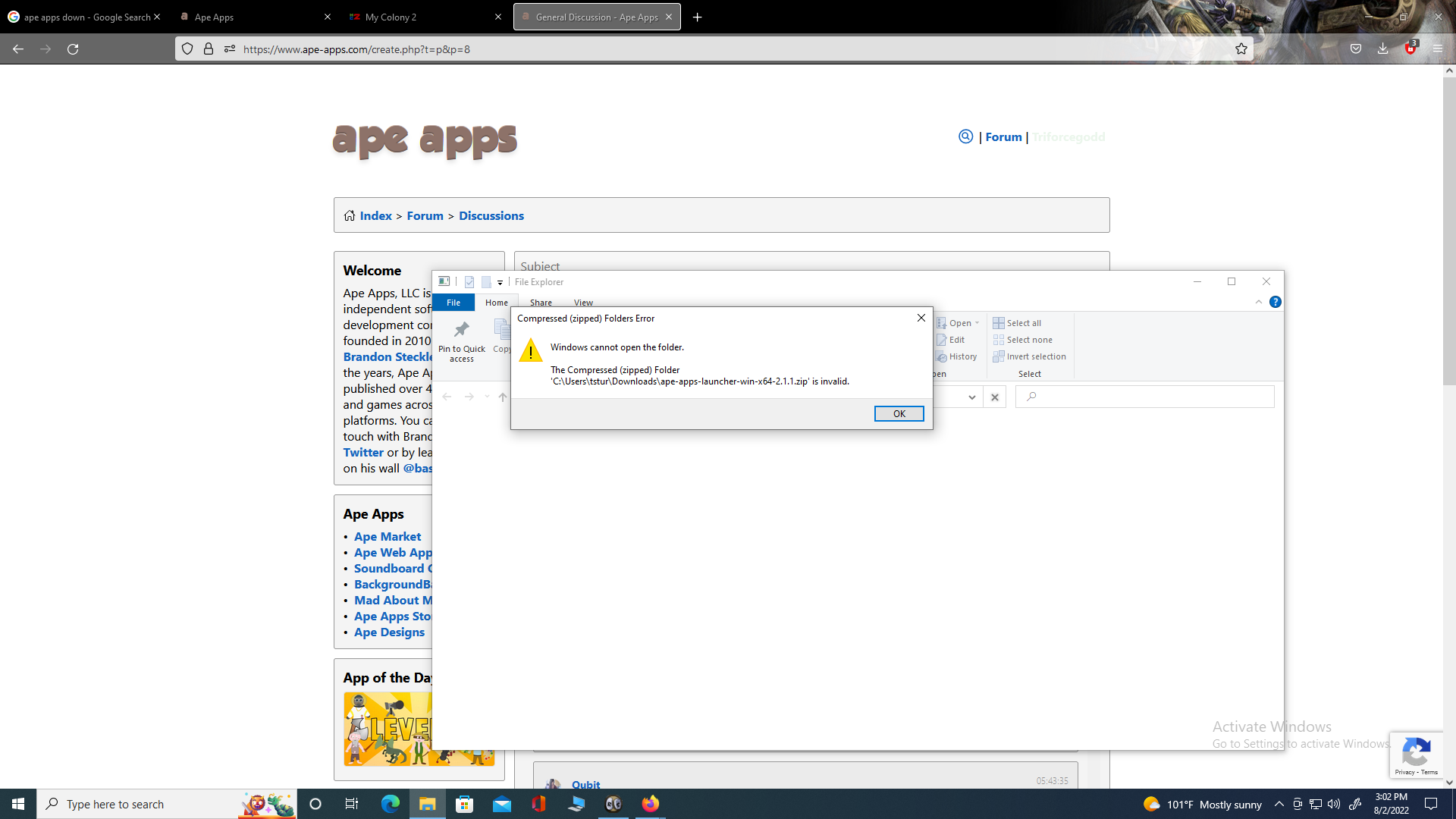Open Microsoft Edge from taskbar

pyautogui.click(x=390, y=804)
